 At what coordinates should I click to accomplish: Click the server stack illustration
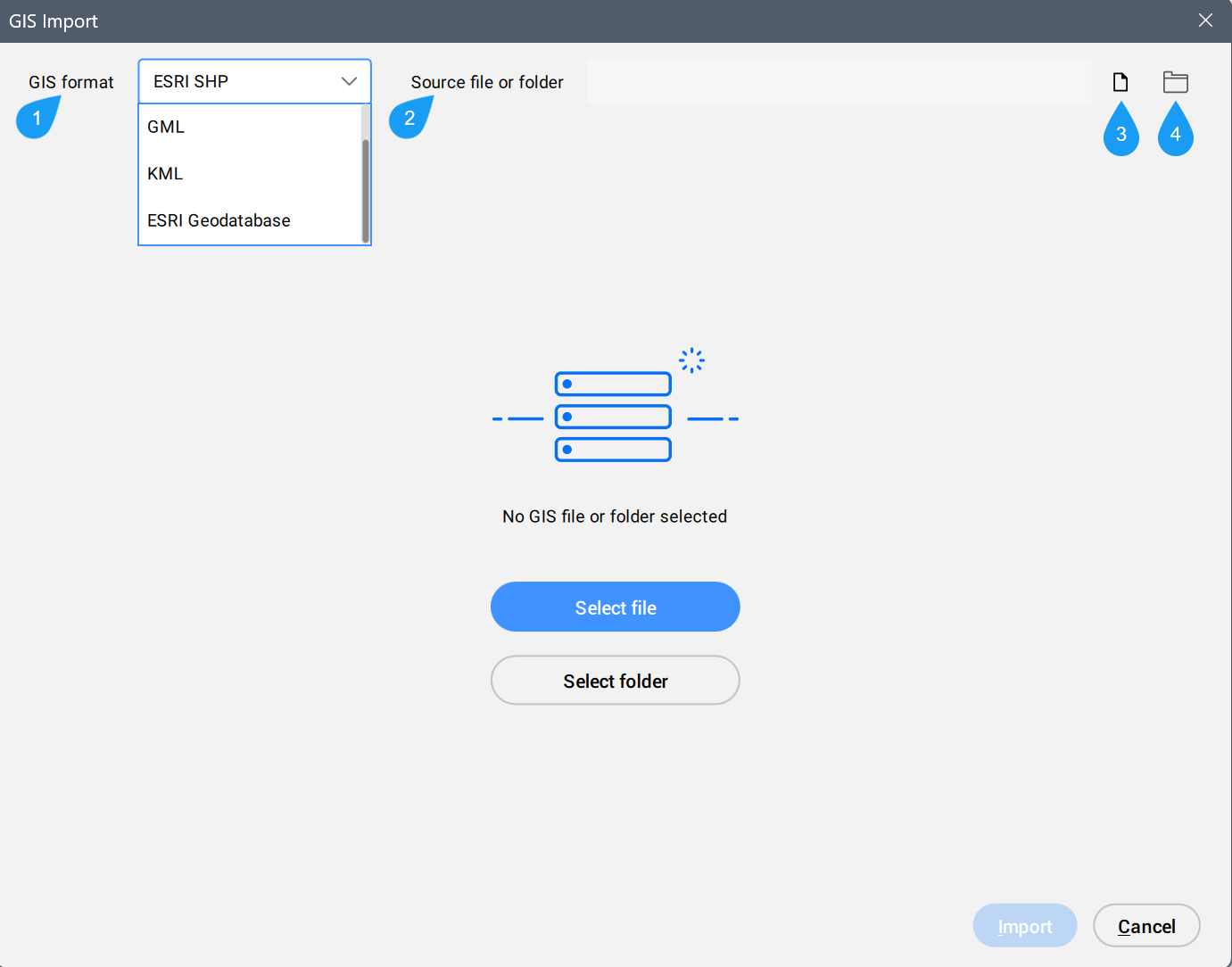pyautogui.click(x=613, y=417)
